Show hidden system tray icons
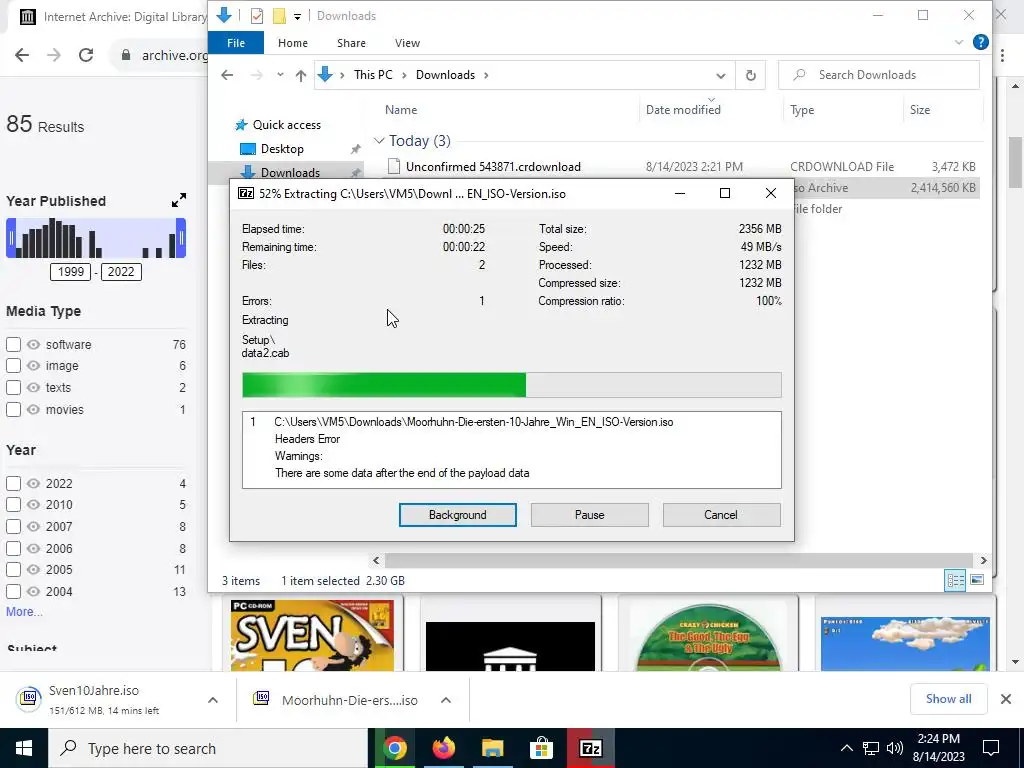This screenshot has height=768, width=1024. point(846,748)
